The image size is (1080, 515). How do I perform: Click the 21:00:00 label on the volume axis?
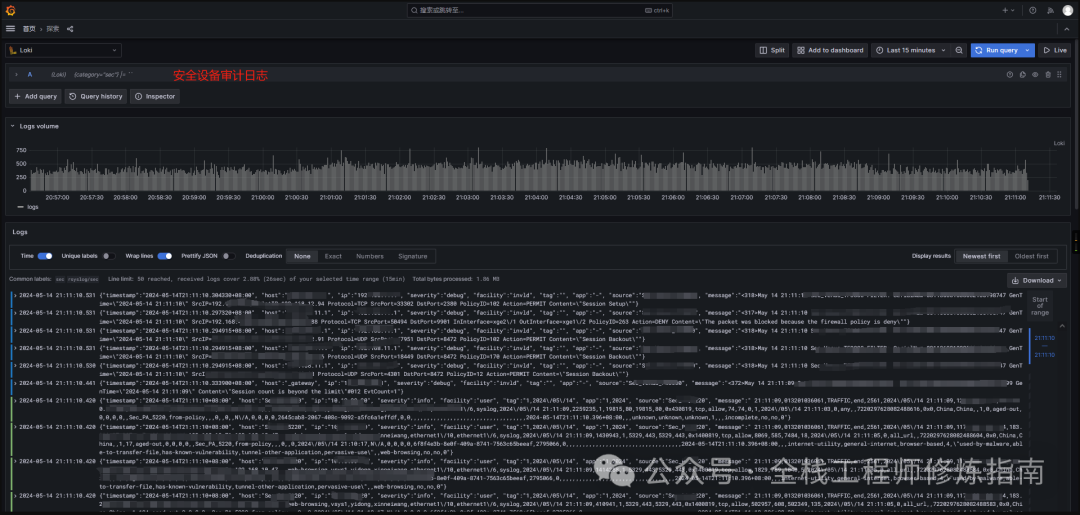coord(262,197)
